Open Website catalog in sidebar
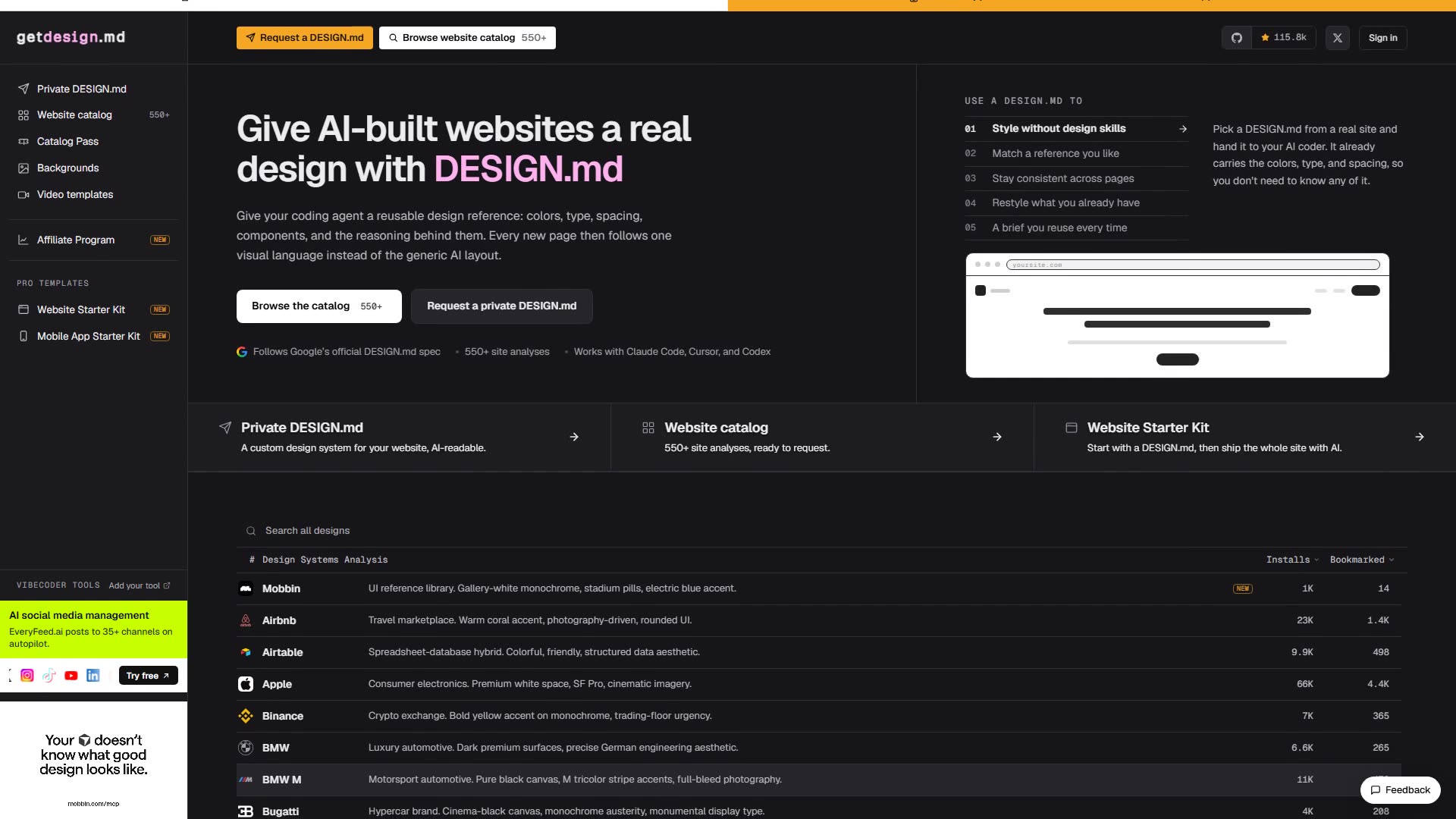The width and height of the screenshot is (1456, 819). tap(93, 115)
